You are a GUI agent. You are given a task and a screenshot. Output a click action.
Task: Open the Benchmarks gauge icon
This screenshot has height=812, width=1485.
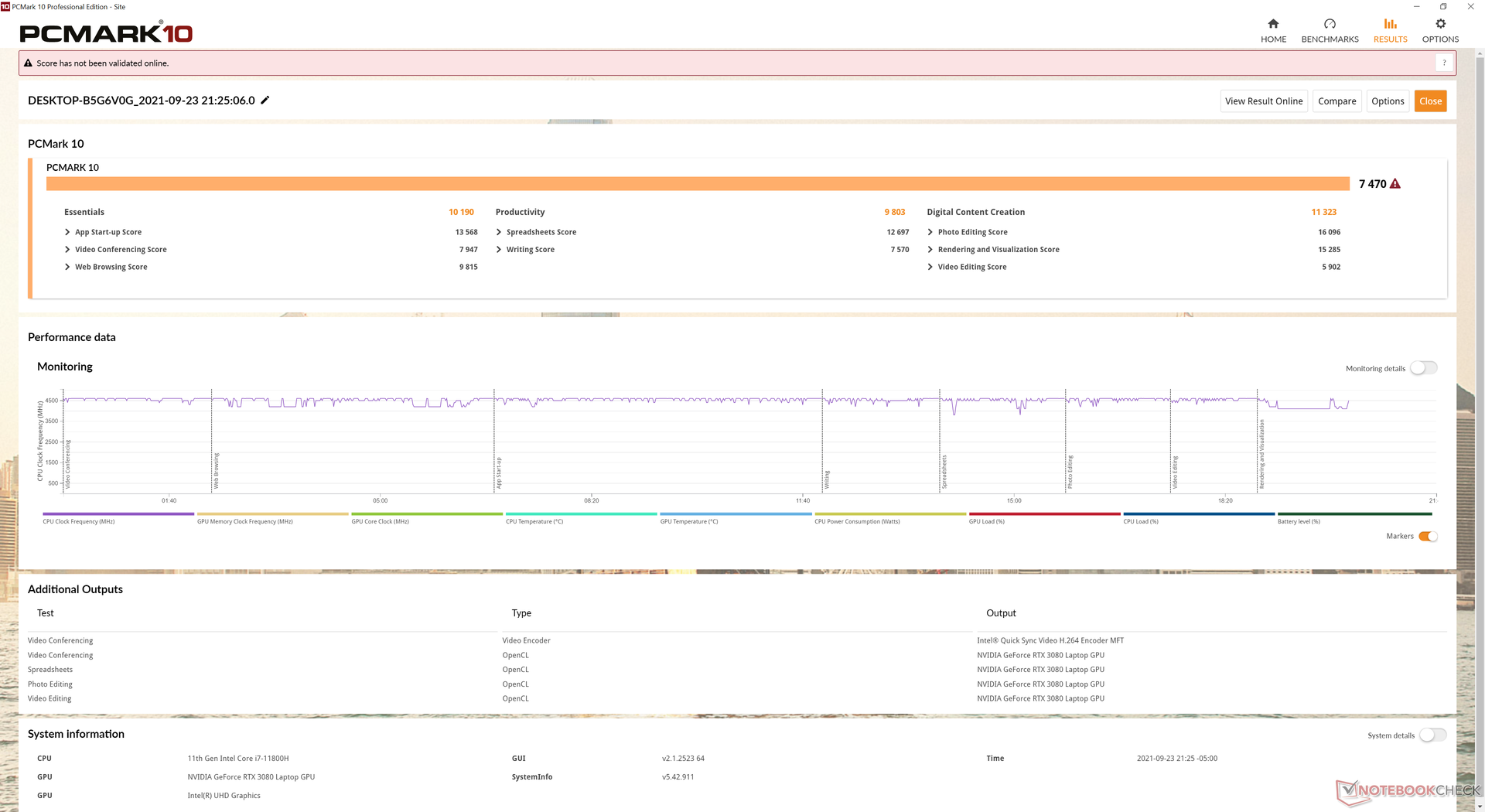pos(1330,24)
